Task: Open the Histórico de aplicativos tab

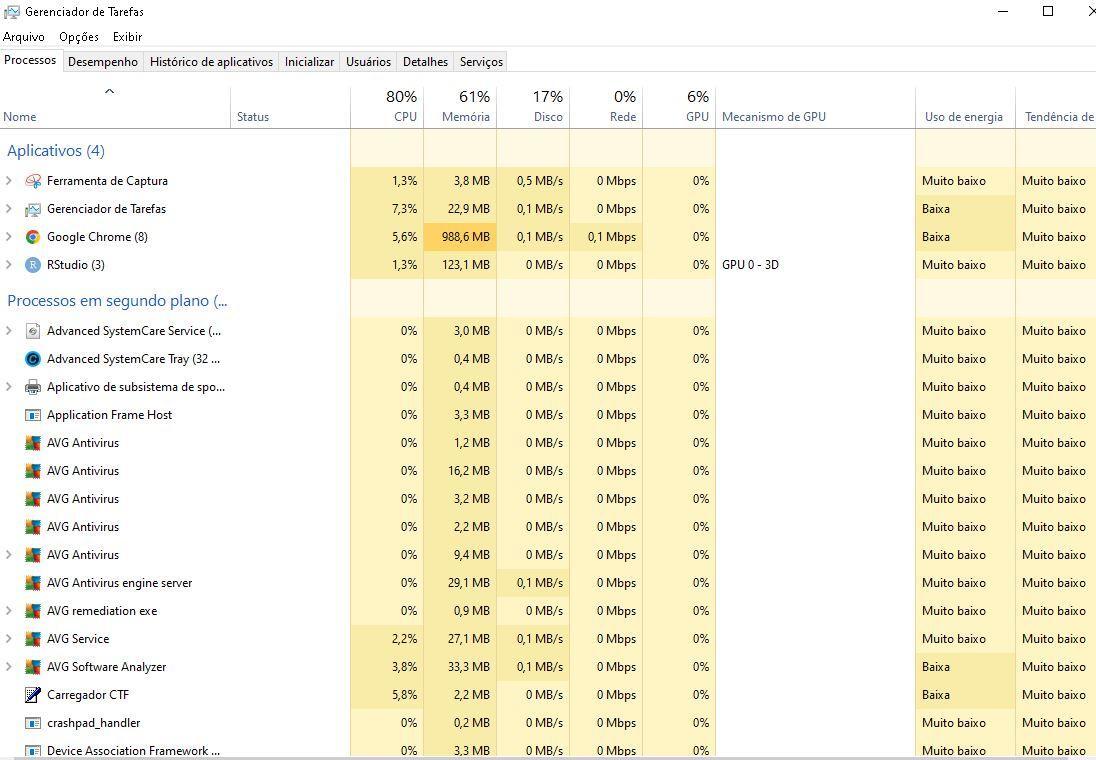Action: pos(211,62)
